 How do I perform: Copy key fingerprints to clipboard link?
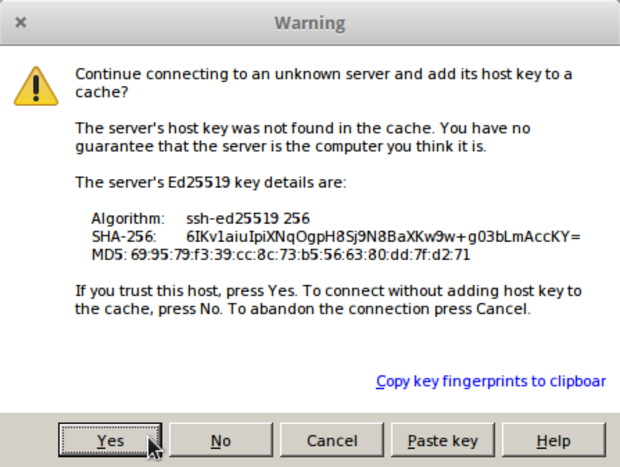pyautogui.click(x=490, y=381)
